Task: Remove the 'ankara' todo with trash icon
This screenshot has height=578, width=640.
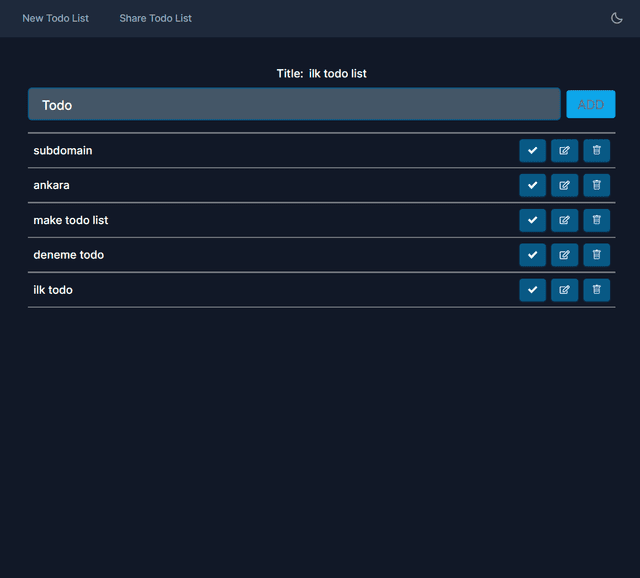Action: coord(596,185)
